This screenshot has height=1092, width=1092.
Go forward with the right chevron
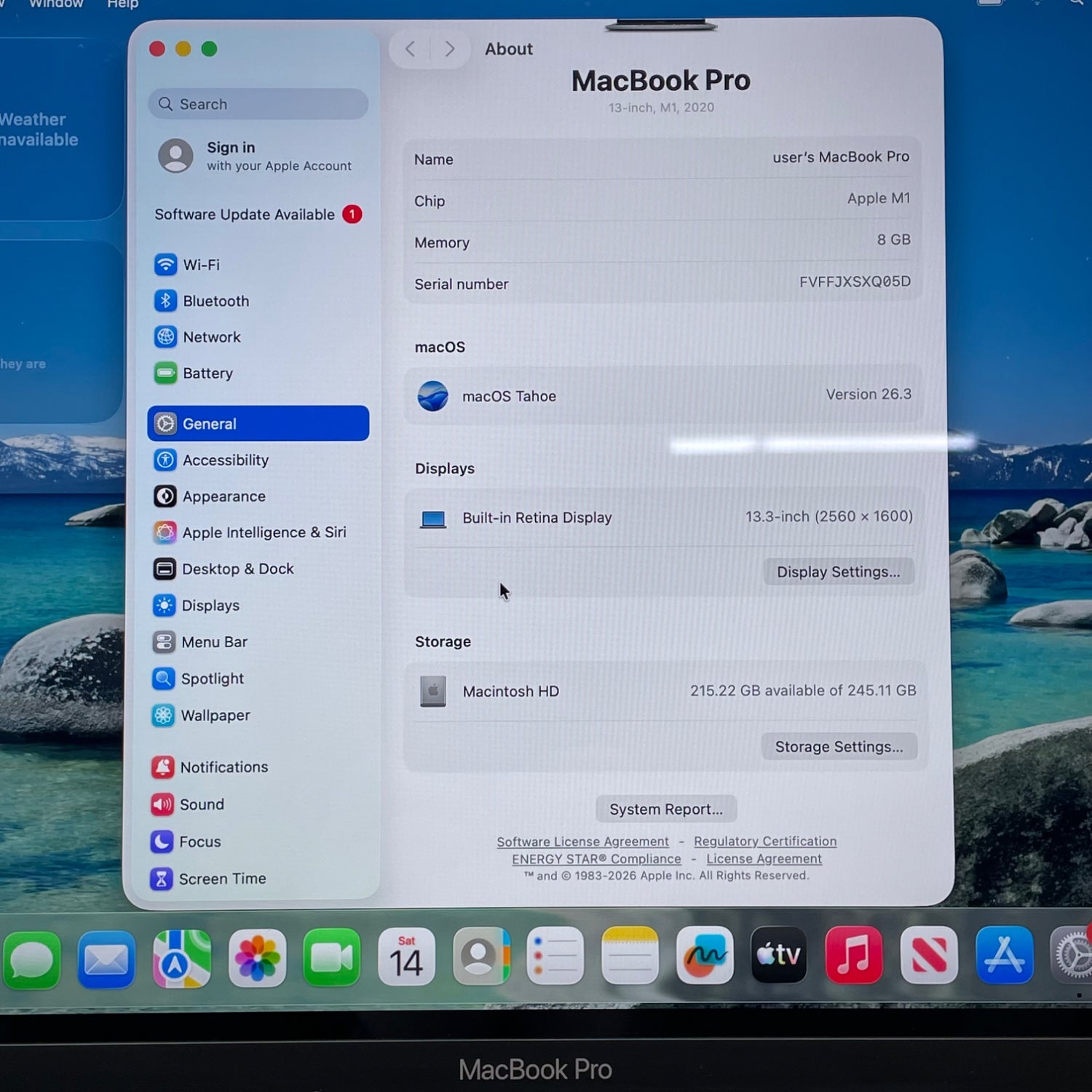click(450, 50)
